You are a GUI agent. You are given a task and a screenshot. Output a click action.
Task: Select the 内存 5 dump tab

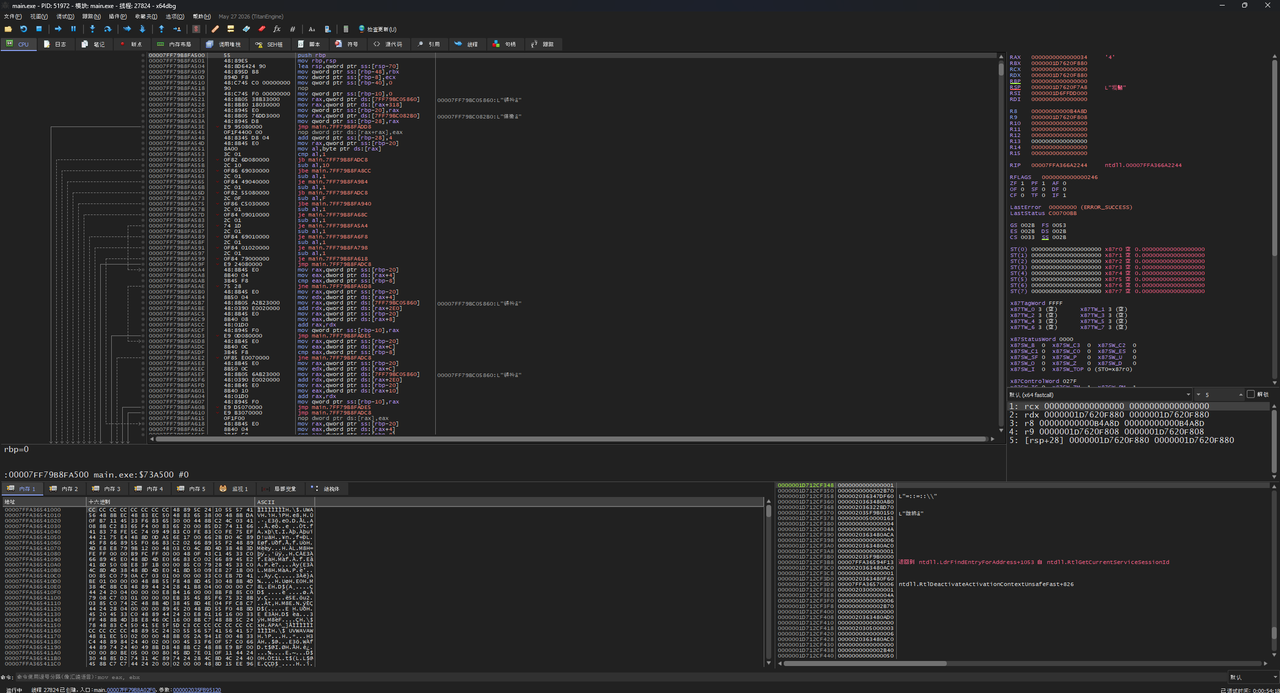(192, 489)
